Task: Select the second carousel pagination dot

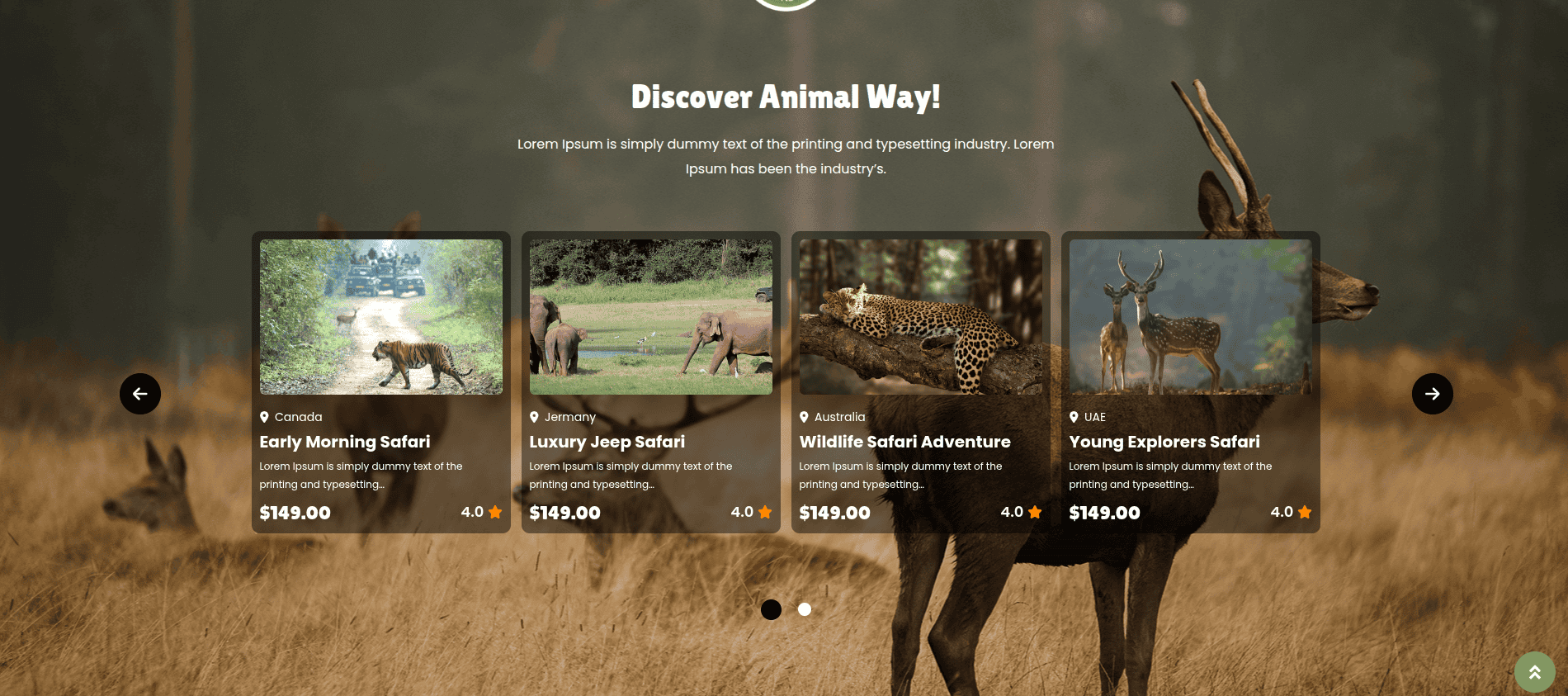Action: 805,609
